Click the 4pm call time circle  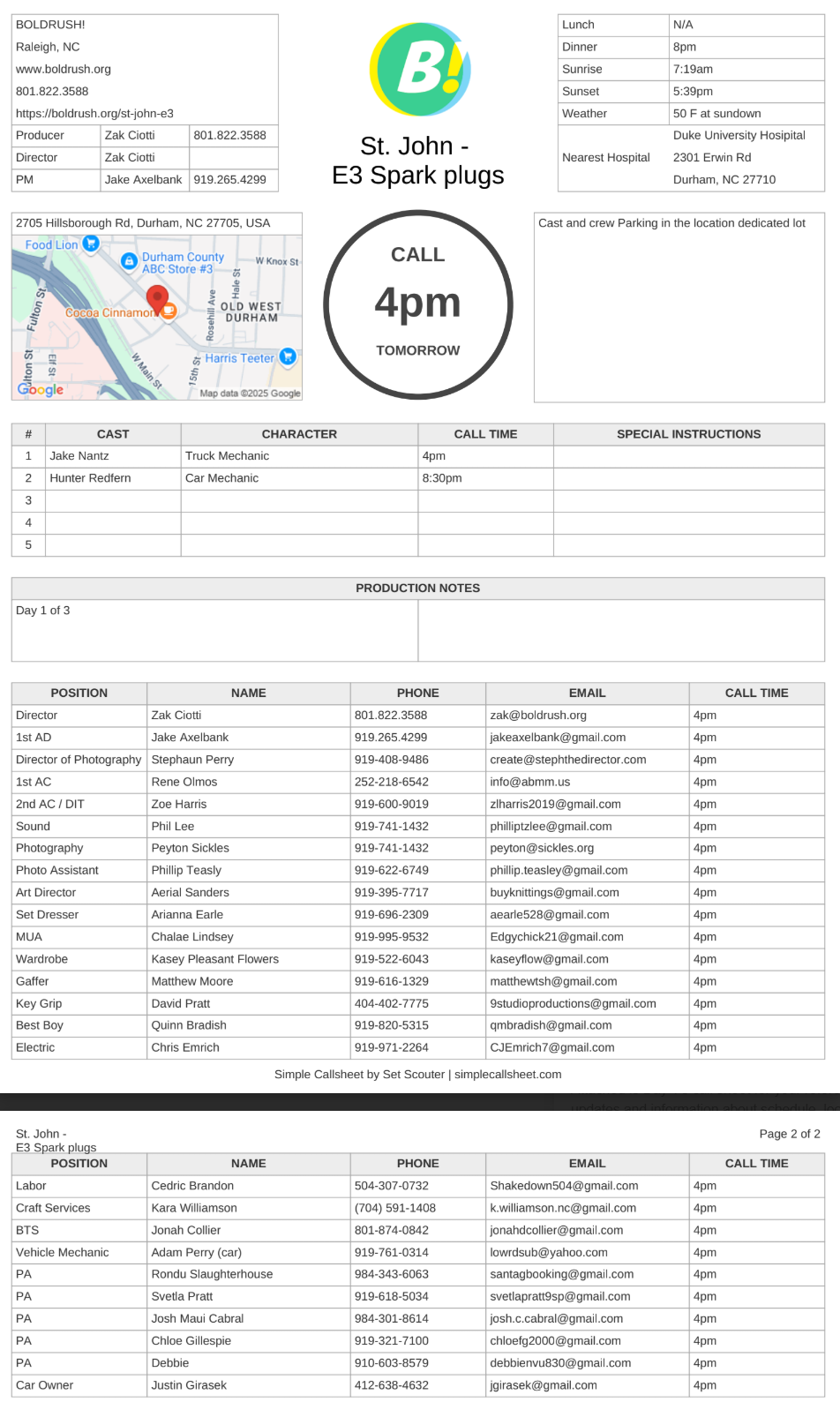pyautogui.click(x=418, y=304)
